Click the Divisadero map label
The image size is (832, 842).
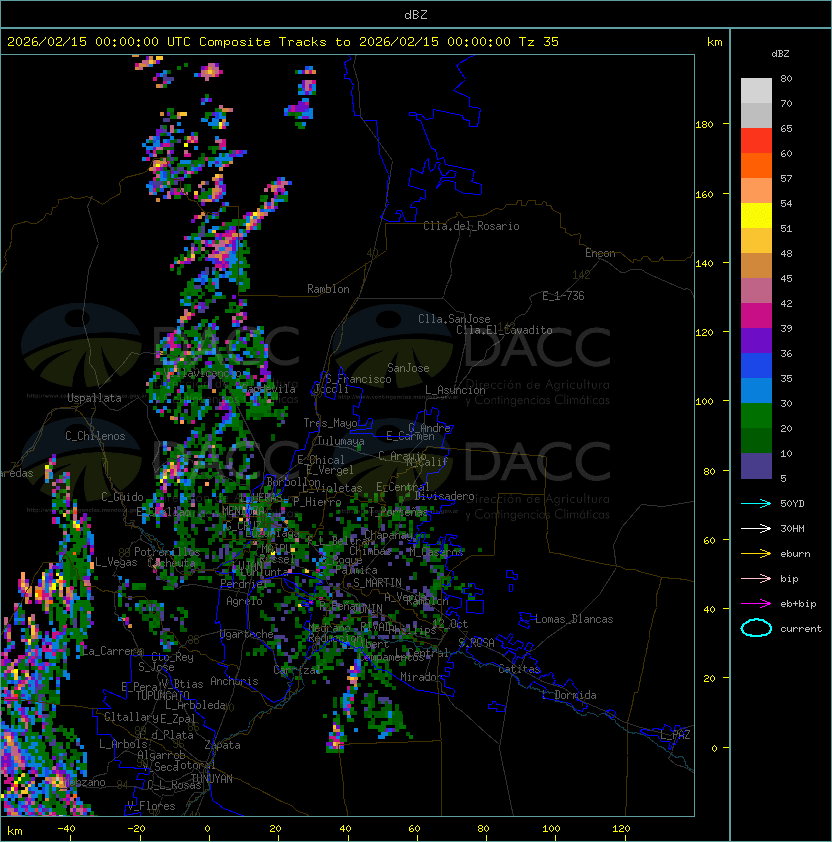(x=444, y=496)
